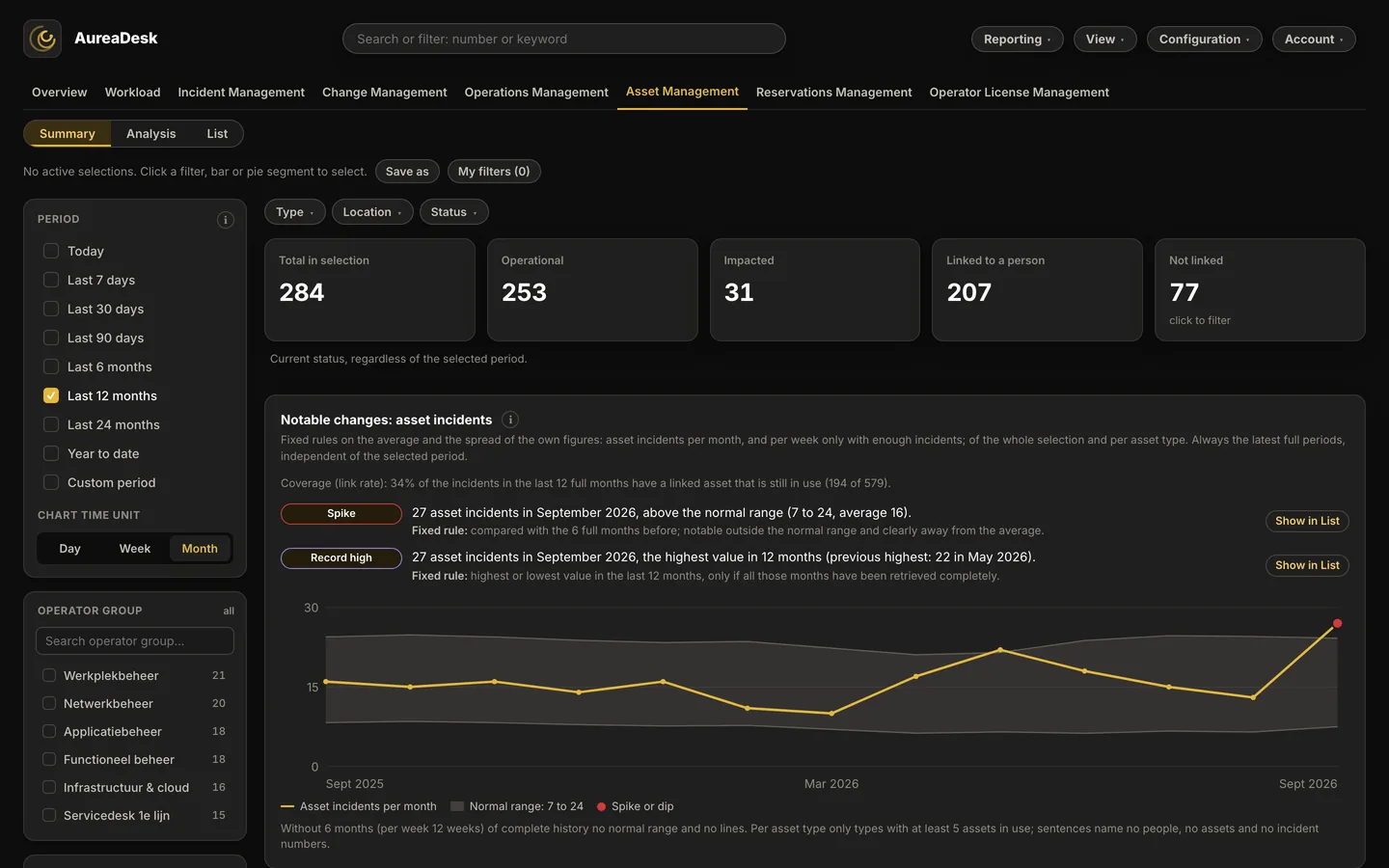Check the Last 7 days checkbox
This screenshot has width=1389, height=868.
pyautogui.click(x=51, y=280)
